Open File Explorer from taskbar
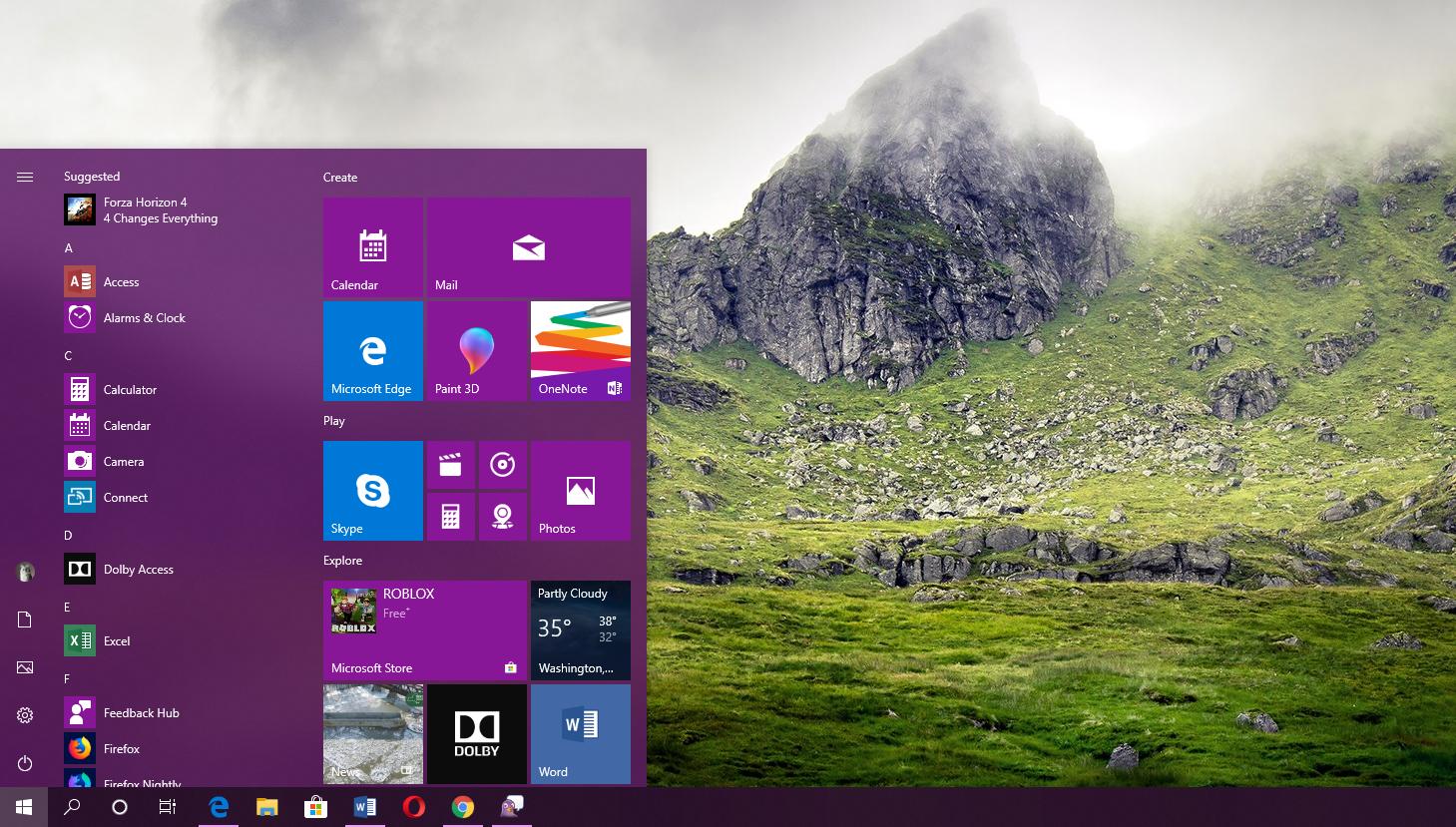Image resolution: width=1456 pixels, height=827 pixels. point(266,807)
